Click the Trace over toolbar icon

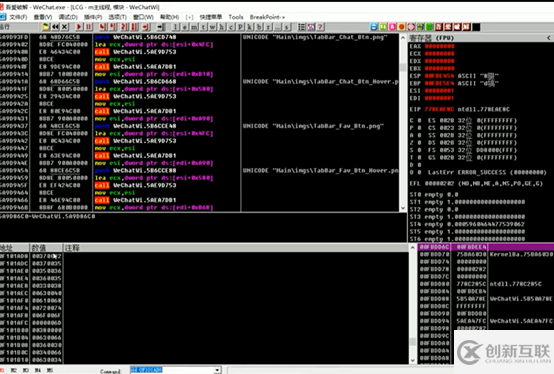(135, 27)
